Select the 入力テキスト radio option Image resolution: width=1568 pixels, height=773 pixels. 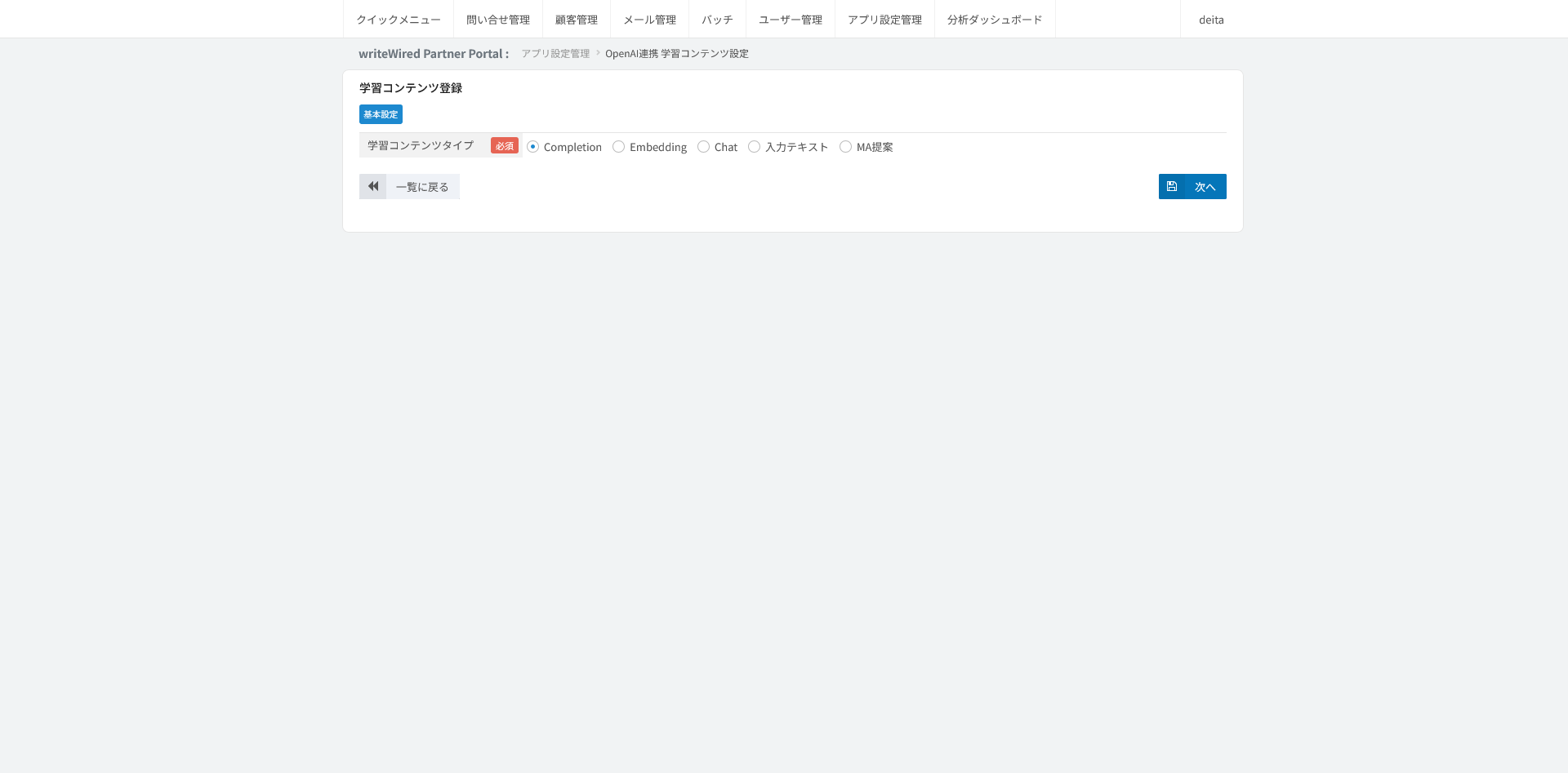755,147
